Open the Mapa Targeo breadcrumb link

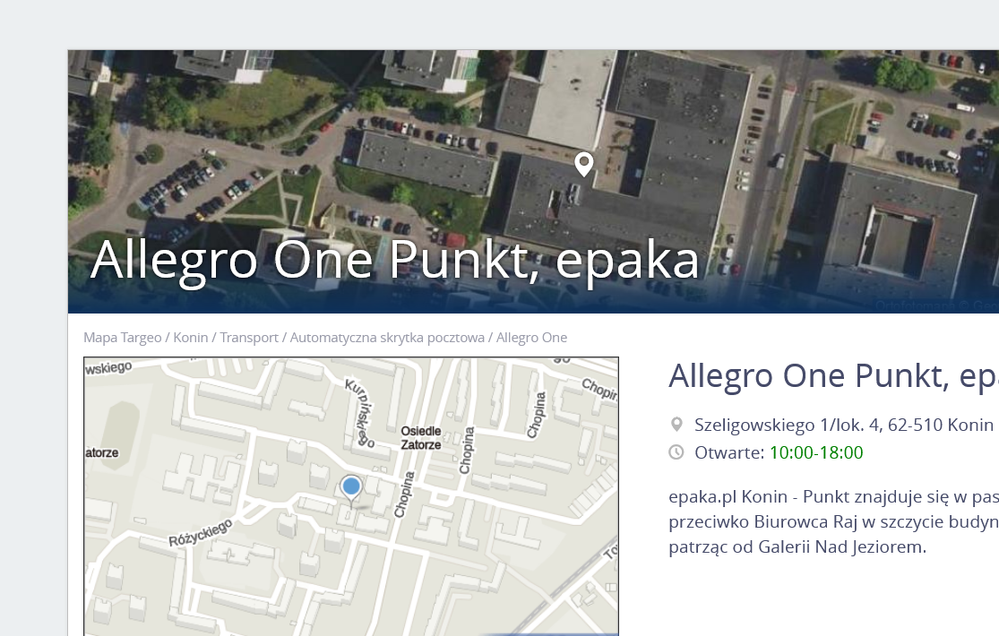click(122, 338)
